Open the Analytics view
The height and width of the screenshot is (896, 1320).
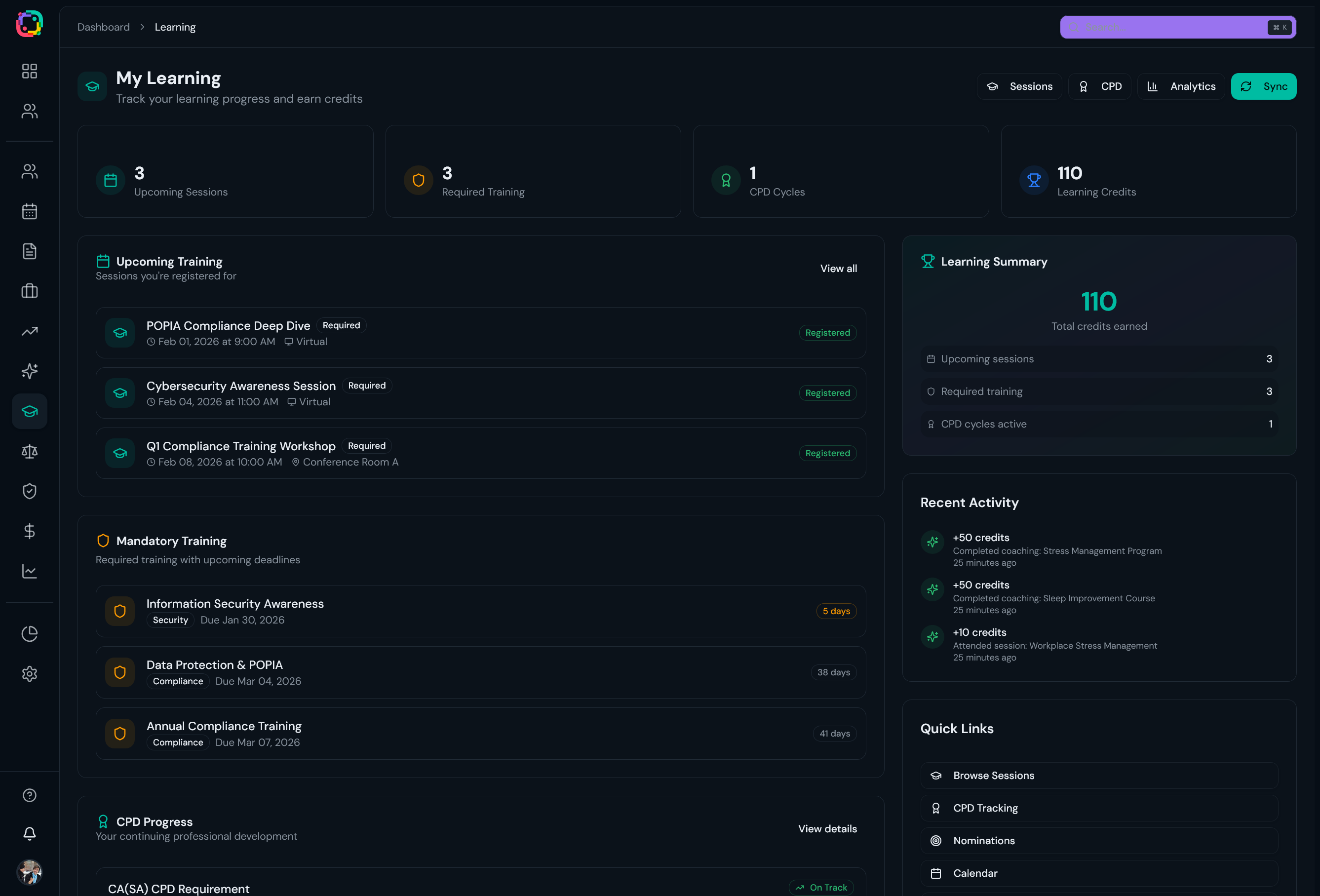[1181, 86]
